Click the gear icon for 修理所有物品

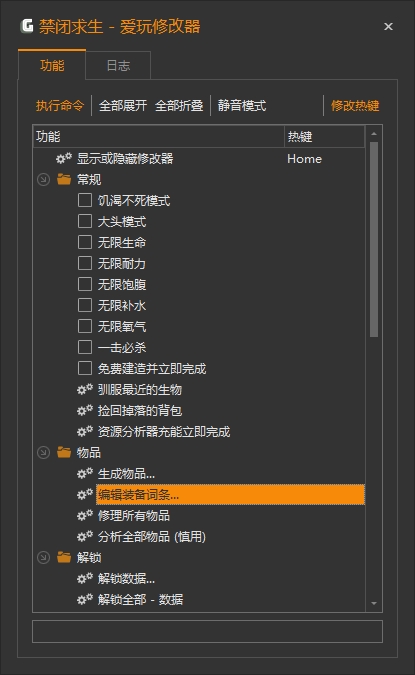tap(85, 515)
